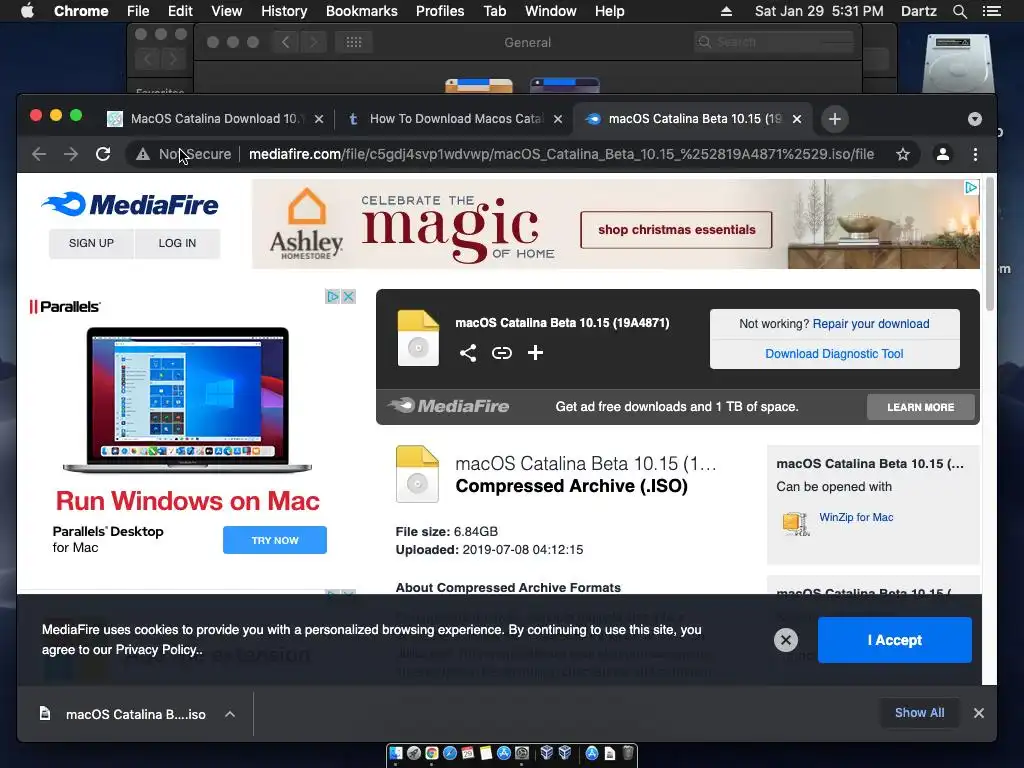
Task: Click the grid Show All button in System Preferences
Action: click(353, 42)
